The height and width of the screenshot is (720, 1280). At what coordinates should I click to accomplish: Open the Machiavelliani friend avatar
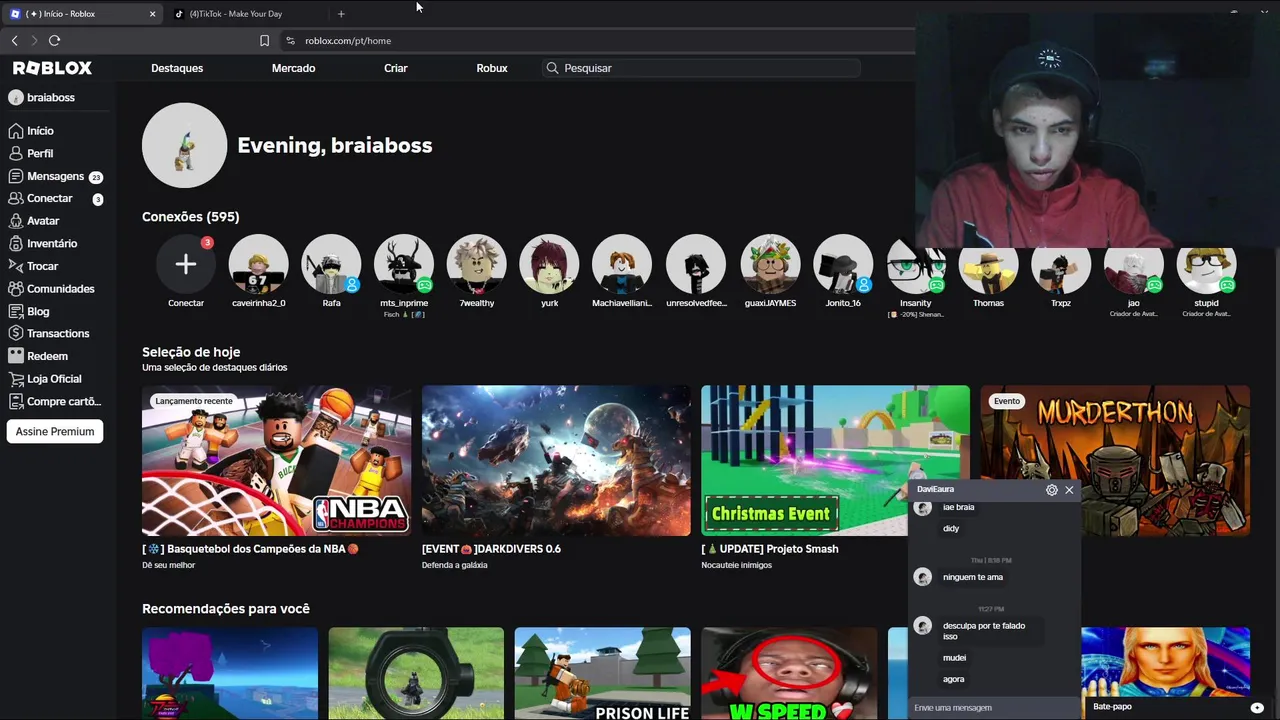(622, 264)
